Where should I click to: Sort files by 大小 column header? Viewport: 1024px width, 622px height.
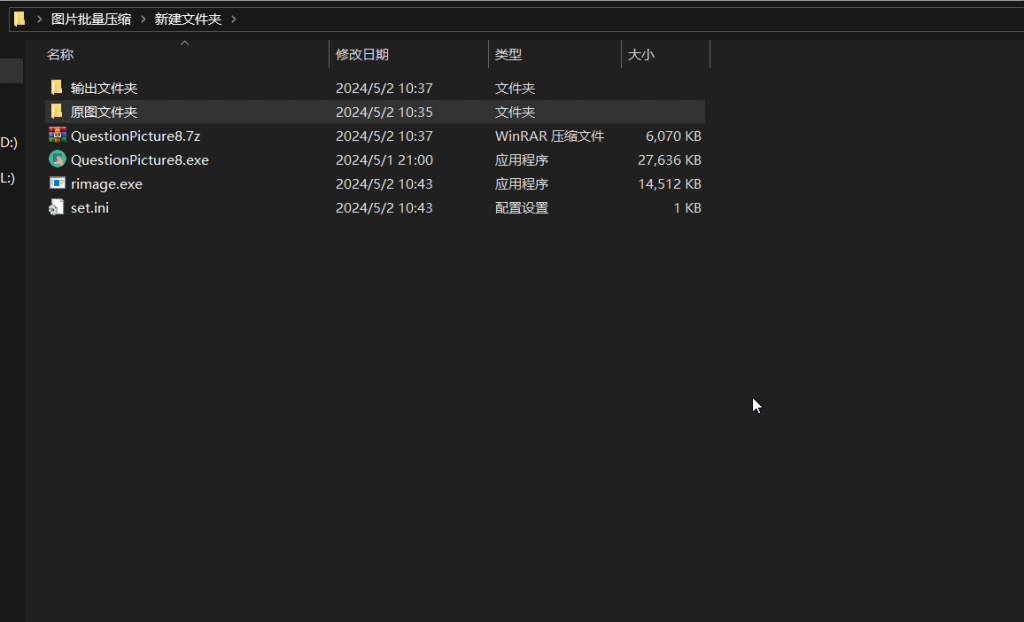(641, 54)
